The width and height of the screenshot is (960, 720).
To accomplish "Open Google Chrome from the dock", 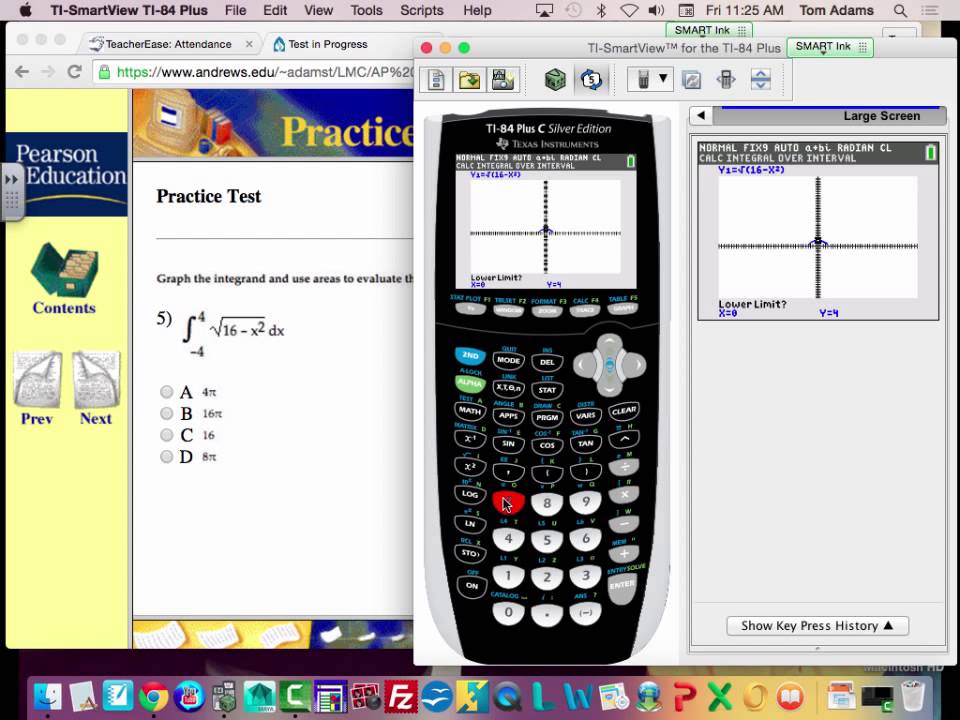I will (x=154, y=696).
